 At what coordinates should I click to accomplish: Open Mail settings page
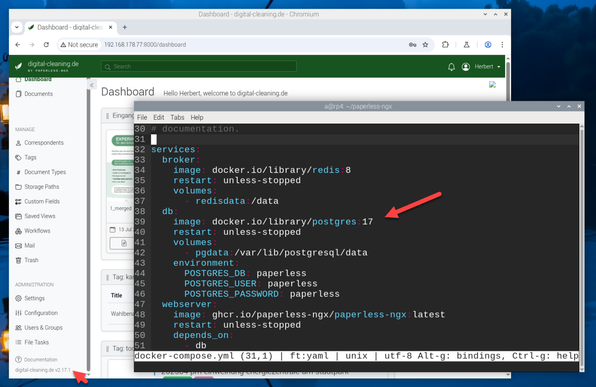[x=25, y=246]
